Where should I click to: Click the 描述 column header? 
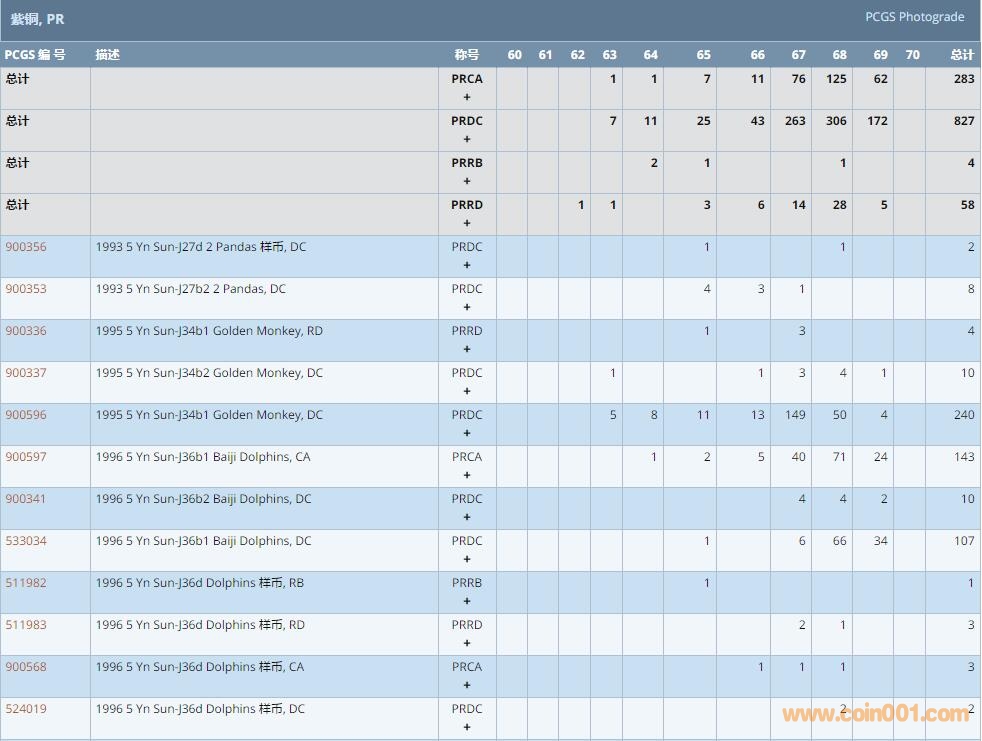tap(108, 55)
